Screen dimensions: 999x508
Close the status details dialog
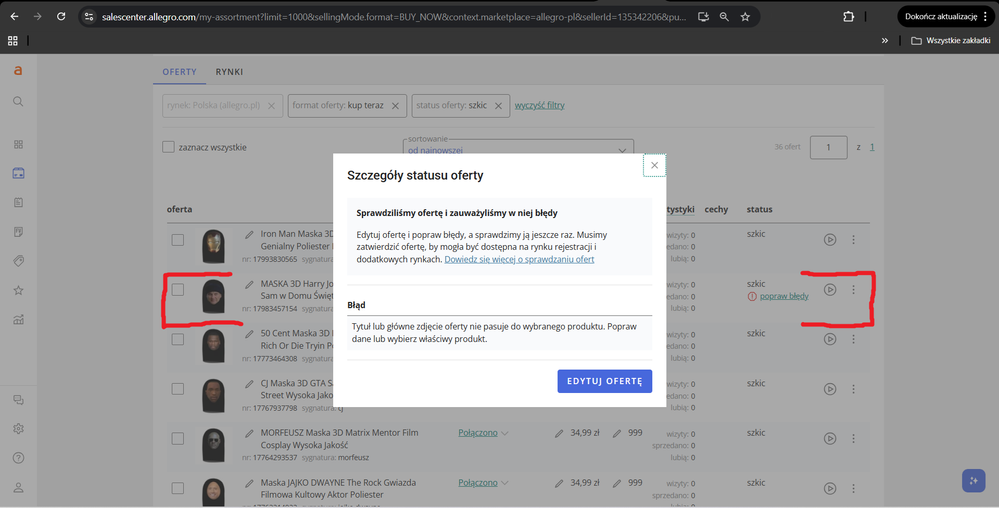click(x=654, y=165)
